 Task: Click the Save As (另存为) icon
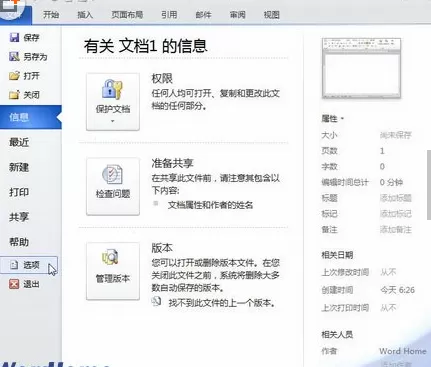coord(14,56)
